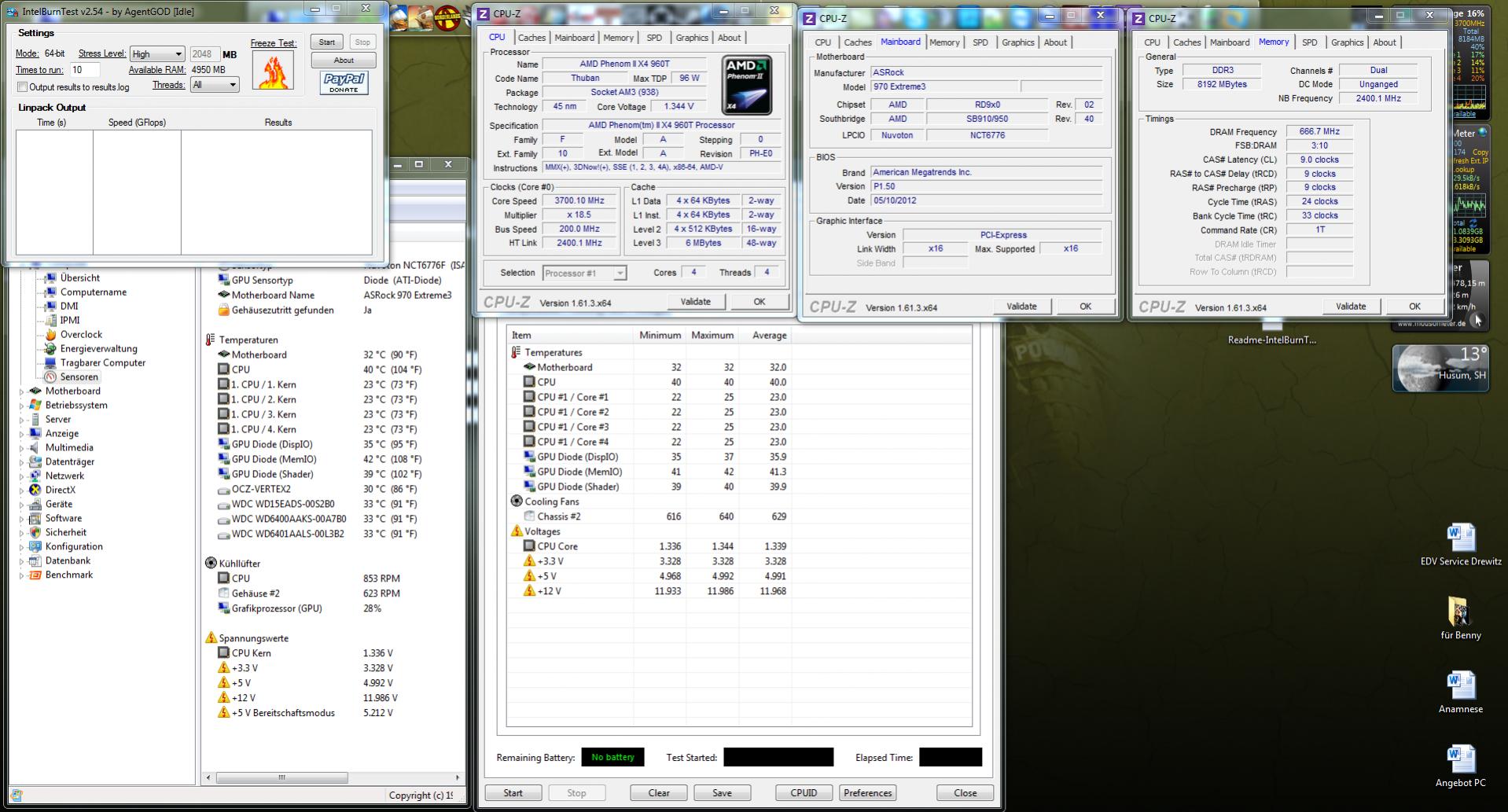The width and height of the screenshot is (1508, 812).
Task: Open Übersicht in the sidebar tree
Action: 80,277
